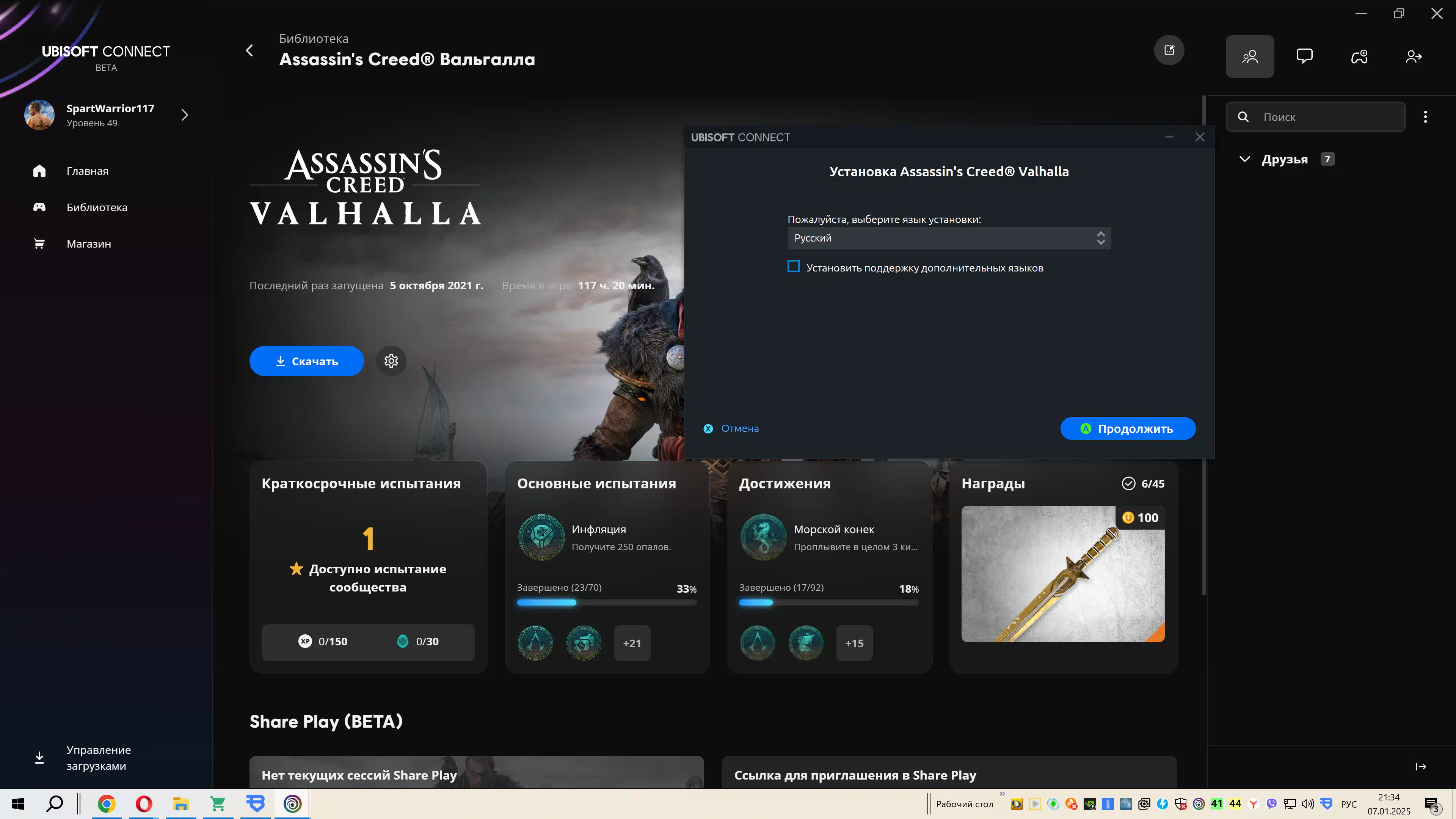Click the Библиотека breadcrumb at top

pyautogui.click(x=314, y=38)
